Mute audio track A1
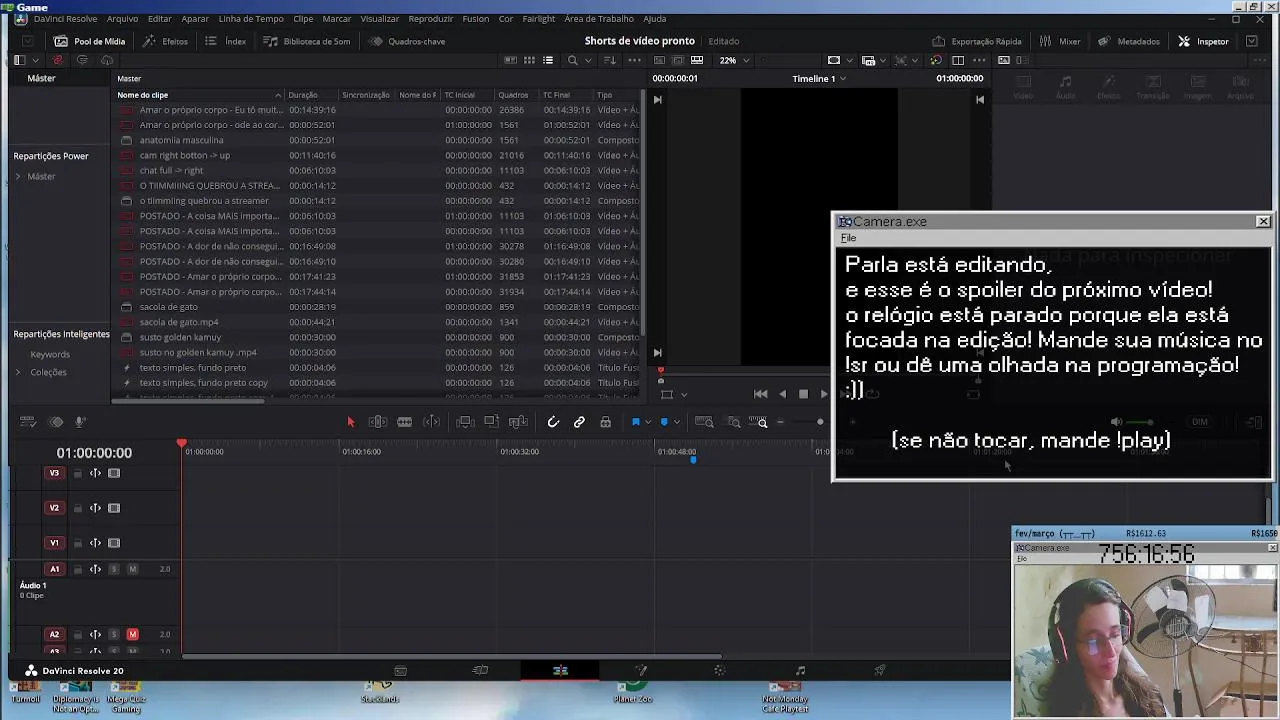 tap(132, 569)
